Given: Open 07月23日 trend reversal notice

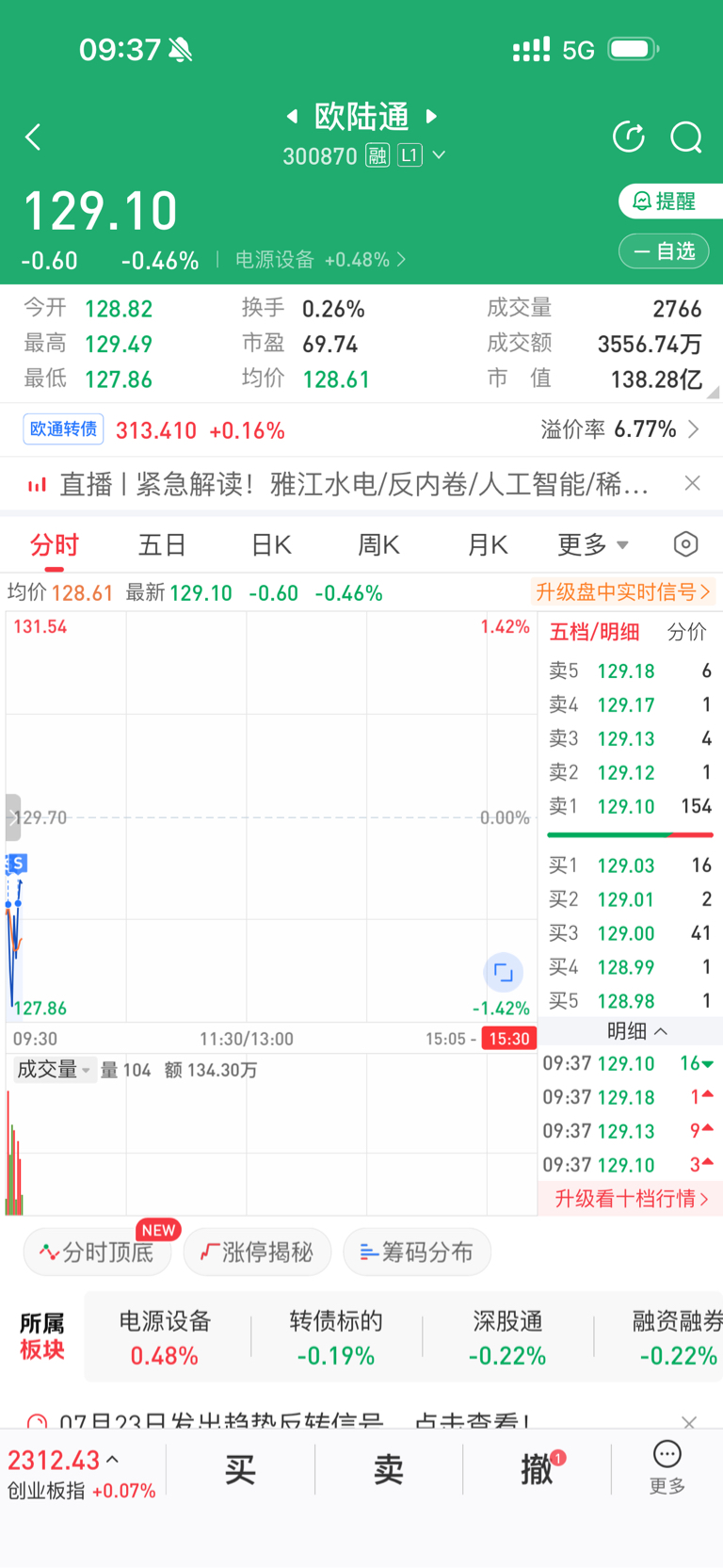Looking at the screenshot, I should [295, 1421].
